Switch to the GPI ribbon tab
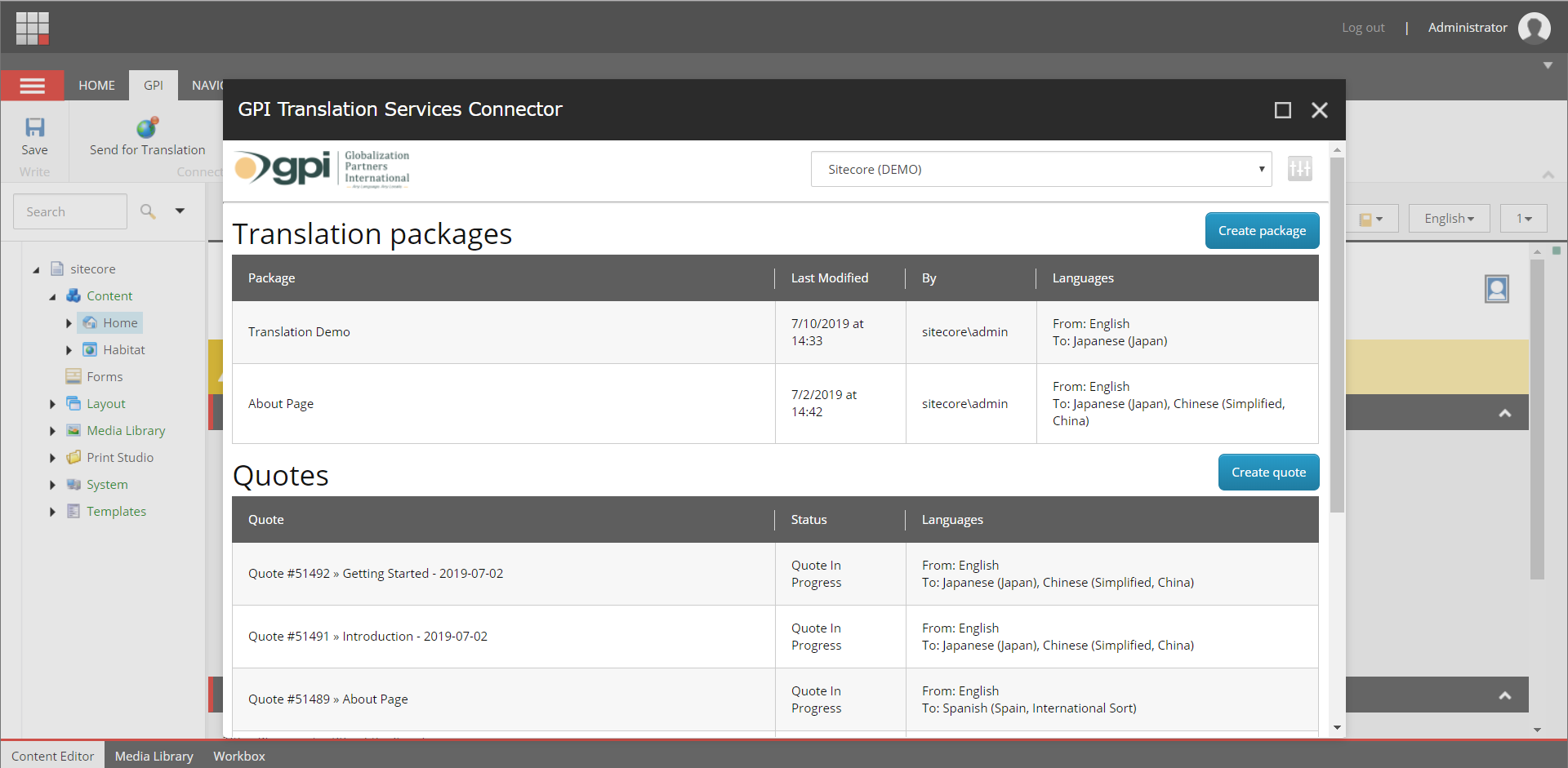The height and width of the screenshot is (768, 1568). 153,85
